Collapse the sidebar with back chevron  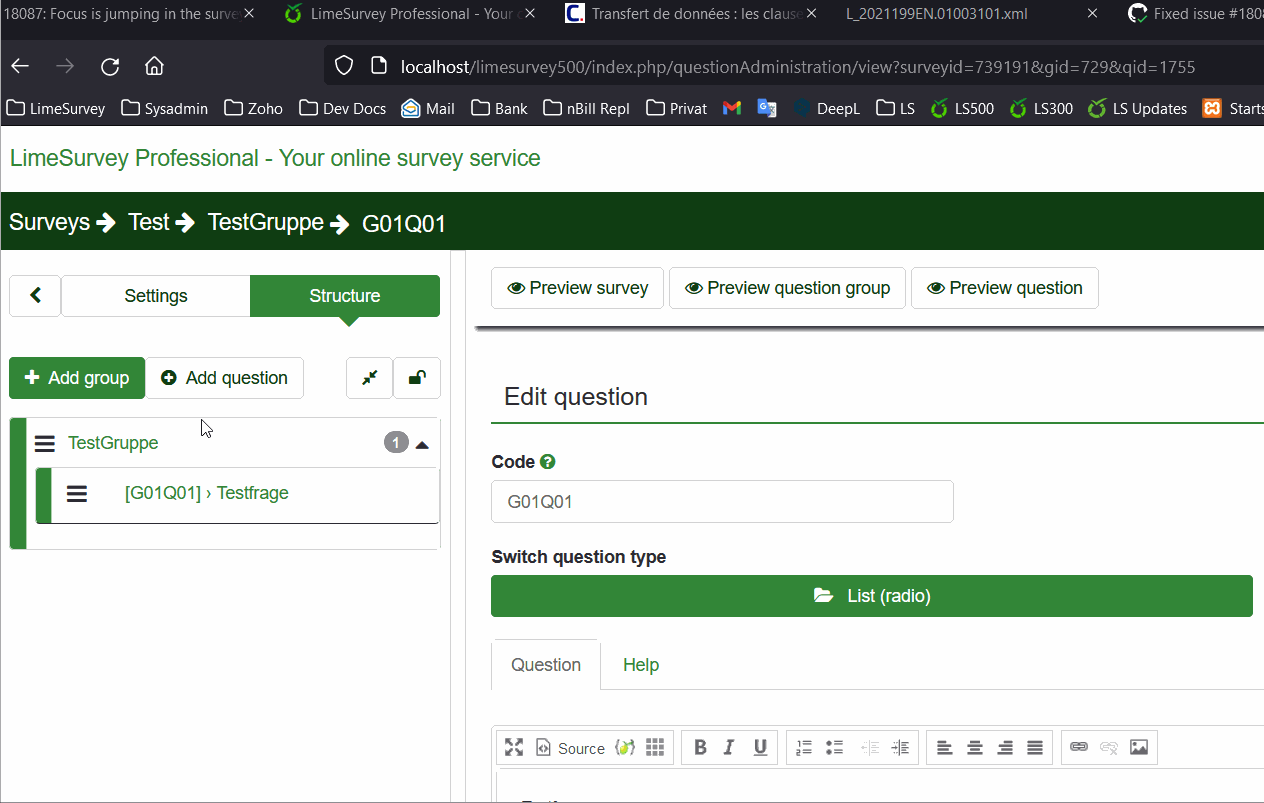[x=36, y=296]
